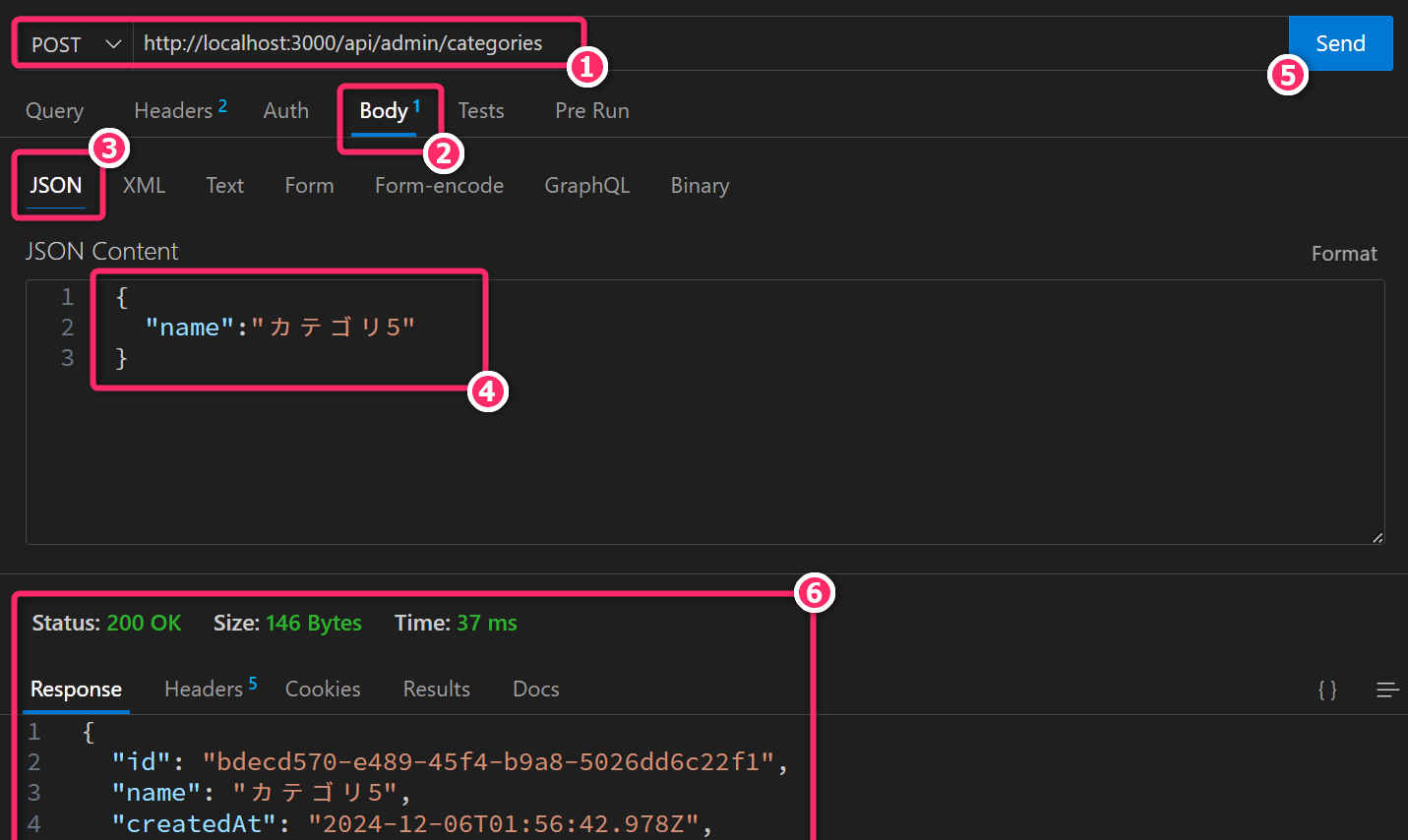Image resolution: width=1408 pixels, height=840 pixels.
Task: Grab the JSON editor resize handle
Action: click(x=1377, y=537)
